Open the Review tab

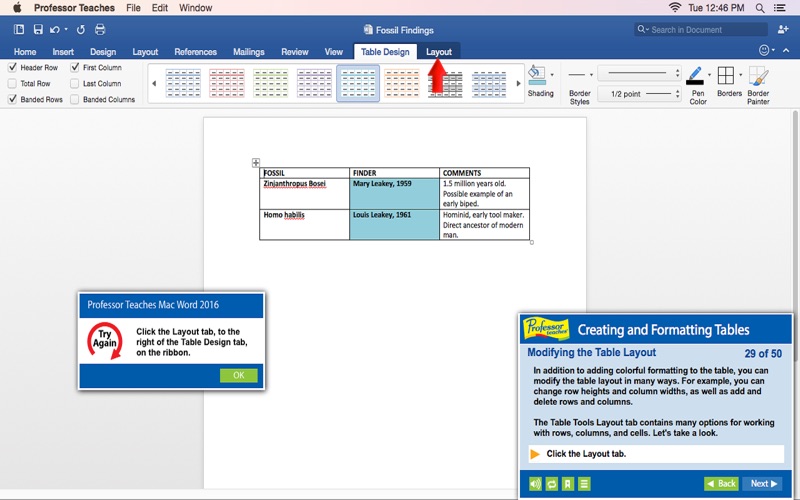pyautogui.click(x=294, y=52)
